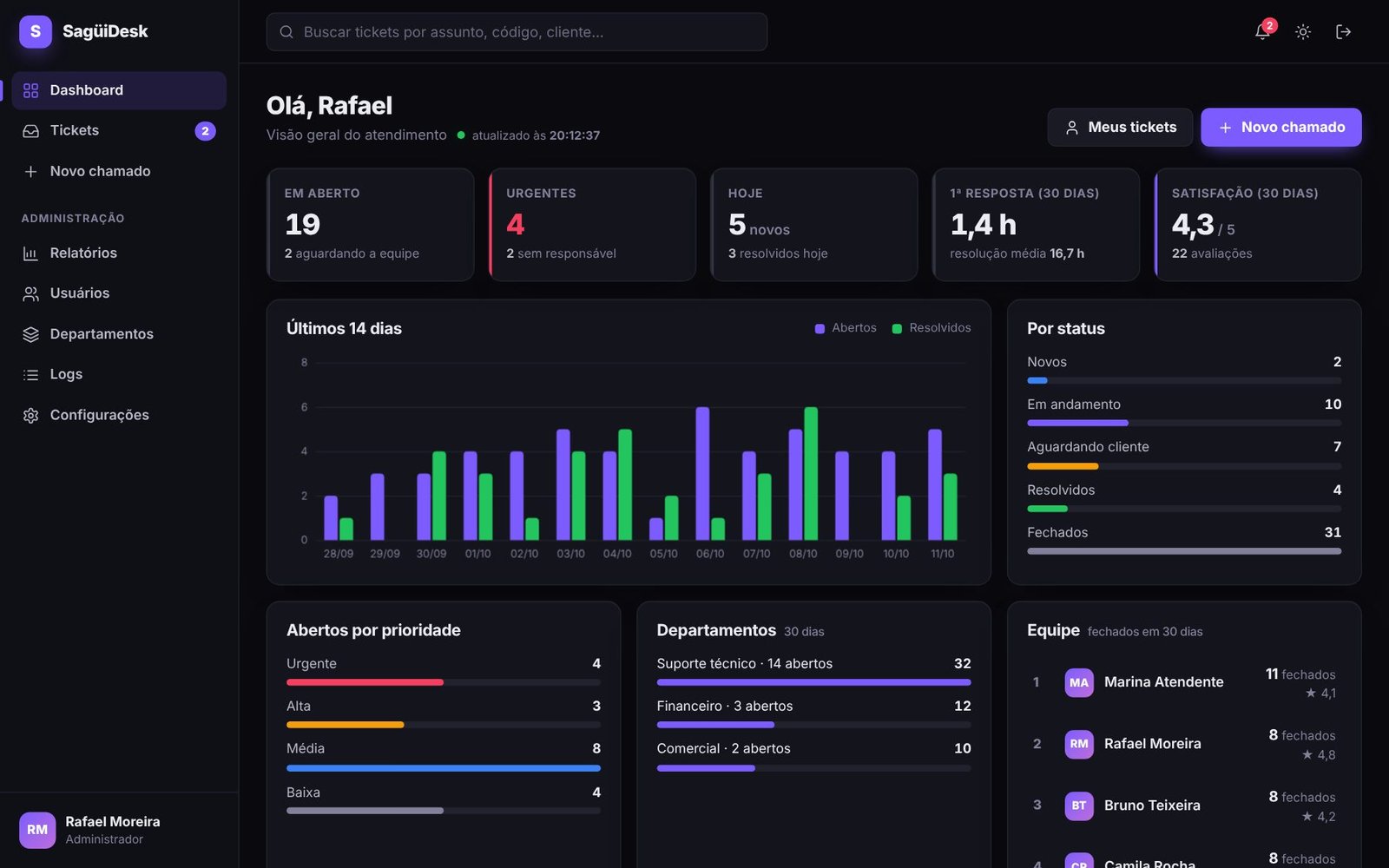Click Marina Atendente's MA avatar

1079,682
